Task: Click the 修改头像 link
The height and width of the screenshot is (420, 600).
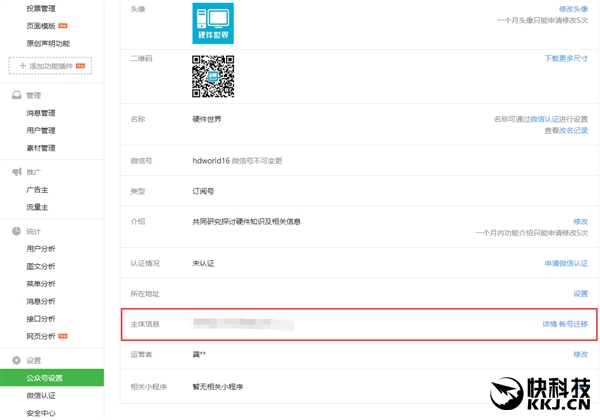Action: click(573, 9)
